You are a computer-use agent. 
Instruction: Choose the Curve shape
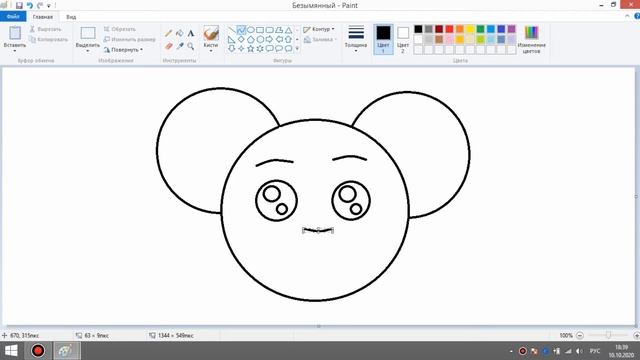241,30
